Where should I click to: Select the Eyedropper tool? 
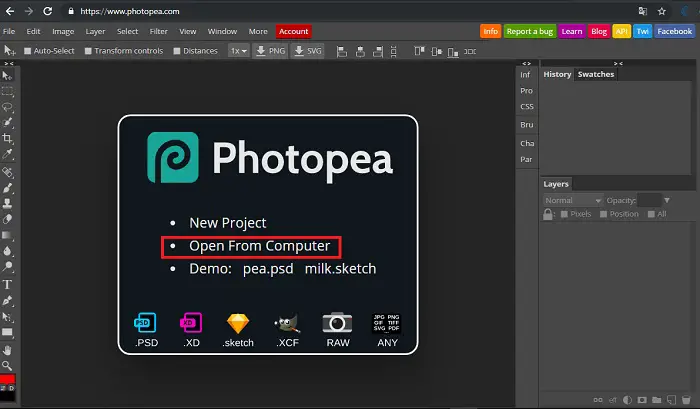8,154
